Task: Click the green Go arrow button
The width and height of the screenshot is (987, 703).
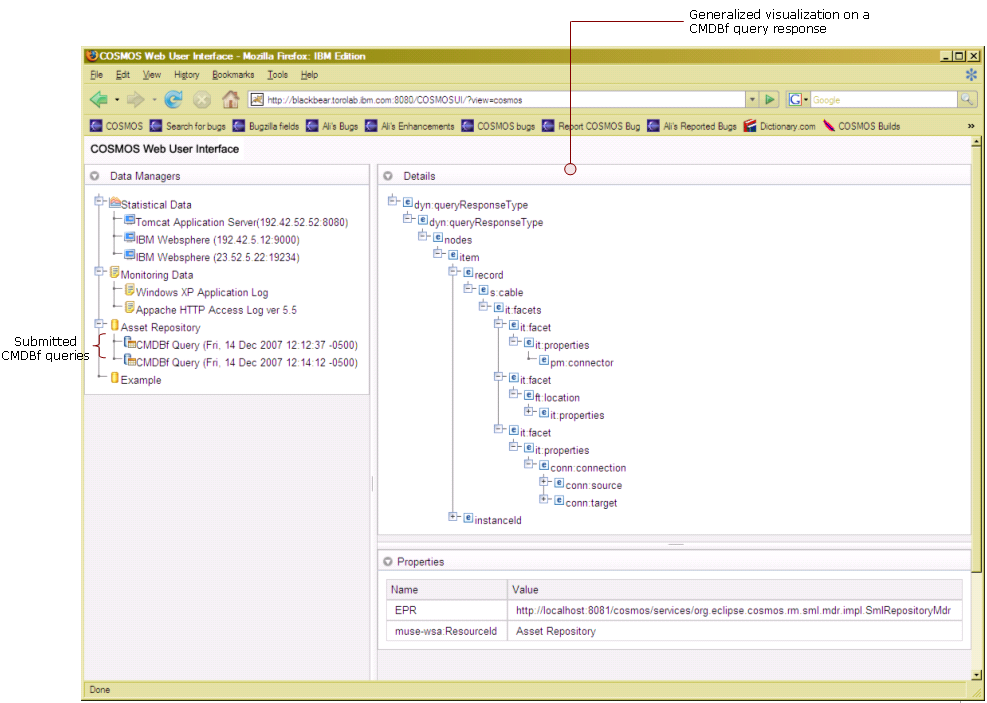Action: click(x=769, y=99)
